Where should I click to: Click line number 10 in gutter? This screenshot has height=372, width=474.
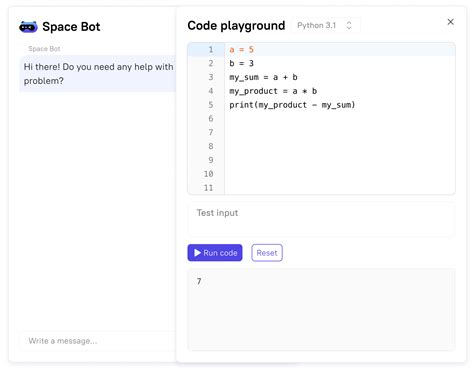point(208,174)
